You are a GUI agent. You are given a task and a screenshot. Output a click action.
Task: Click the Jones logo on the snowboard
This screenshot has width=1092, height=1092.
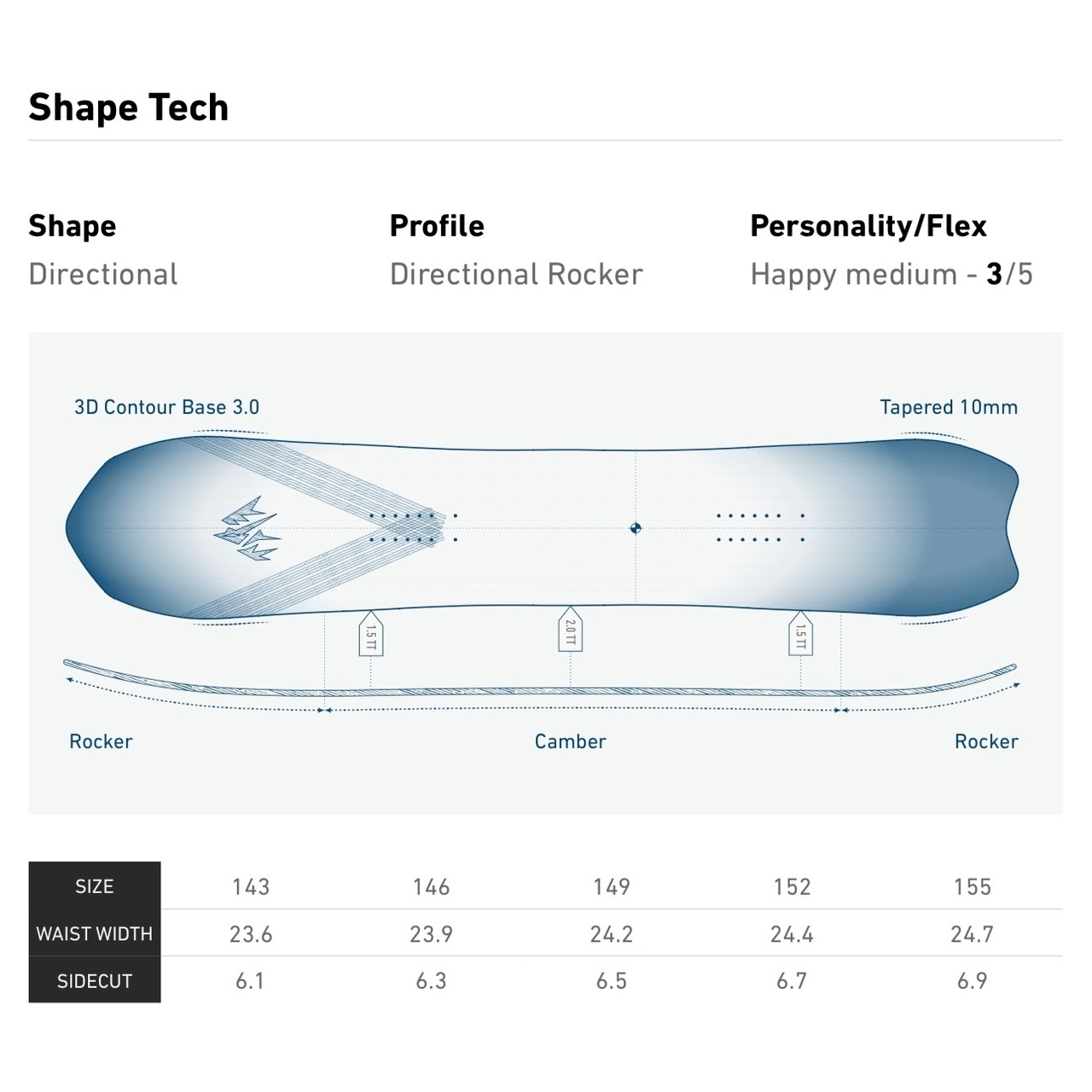click(x=247, y=529)
